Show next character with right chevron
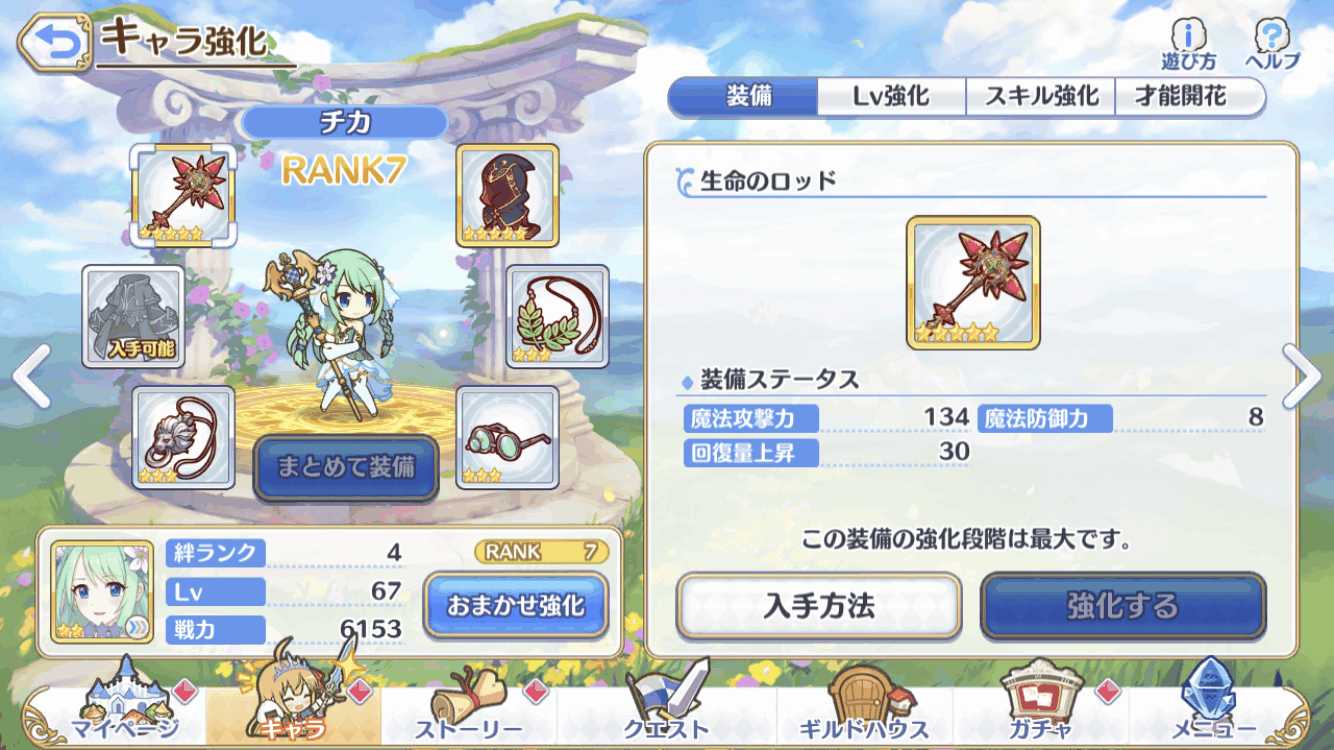Screen dimensions: 1334x750 pos(1303,376)
